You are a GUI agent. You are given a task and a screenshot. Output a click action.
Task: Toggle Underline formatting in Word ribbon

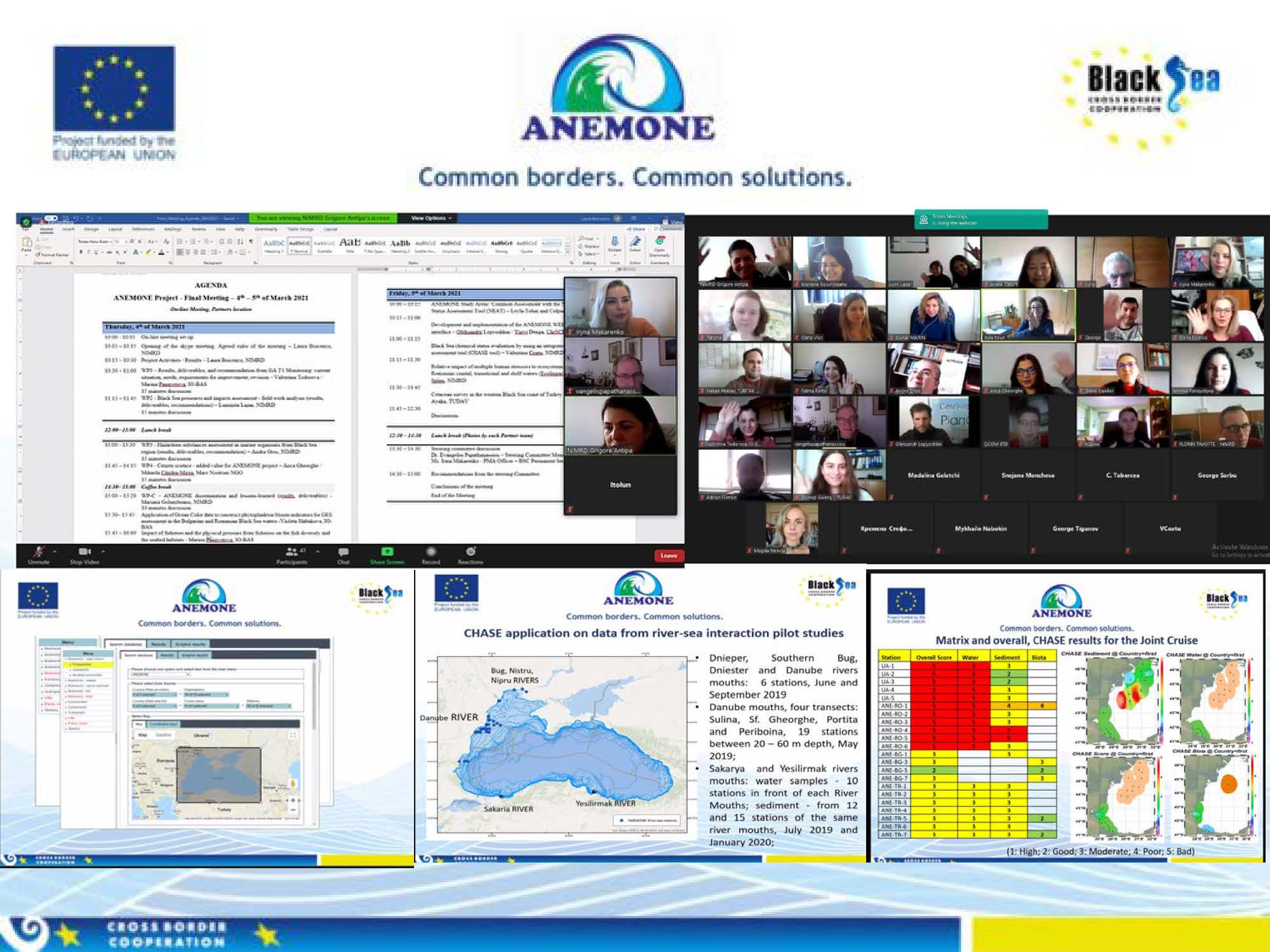point(96,252)
